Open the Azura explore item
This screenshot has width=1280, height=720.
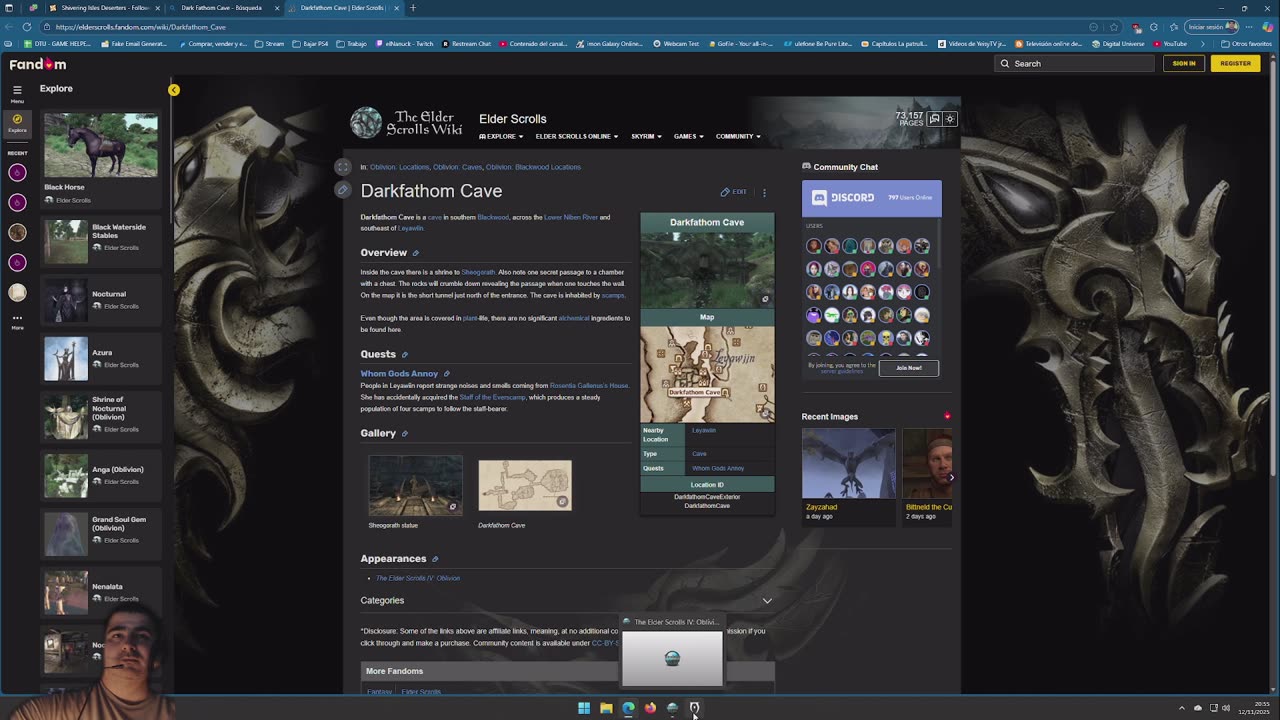coord(100,358)
